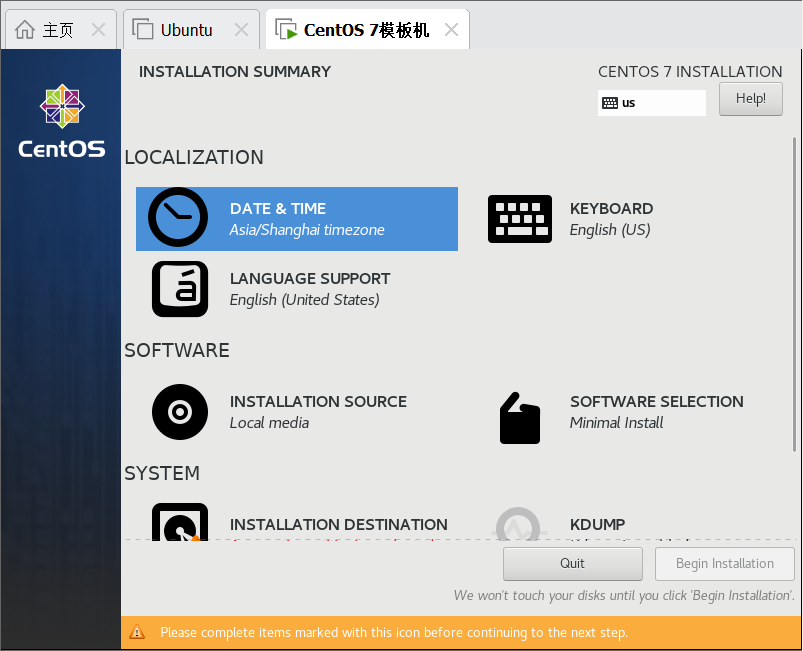Open SOFTWARE SELECTION label
The height and width of the screenshot is (651, 803).
[x=657, y=402]
